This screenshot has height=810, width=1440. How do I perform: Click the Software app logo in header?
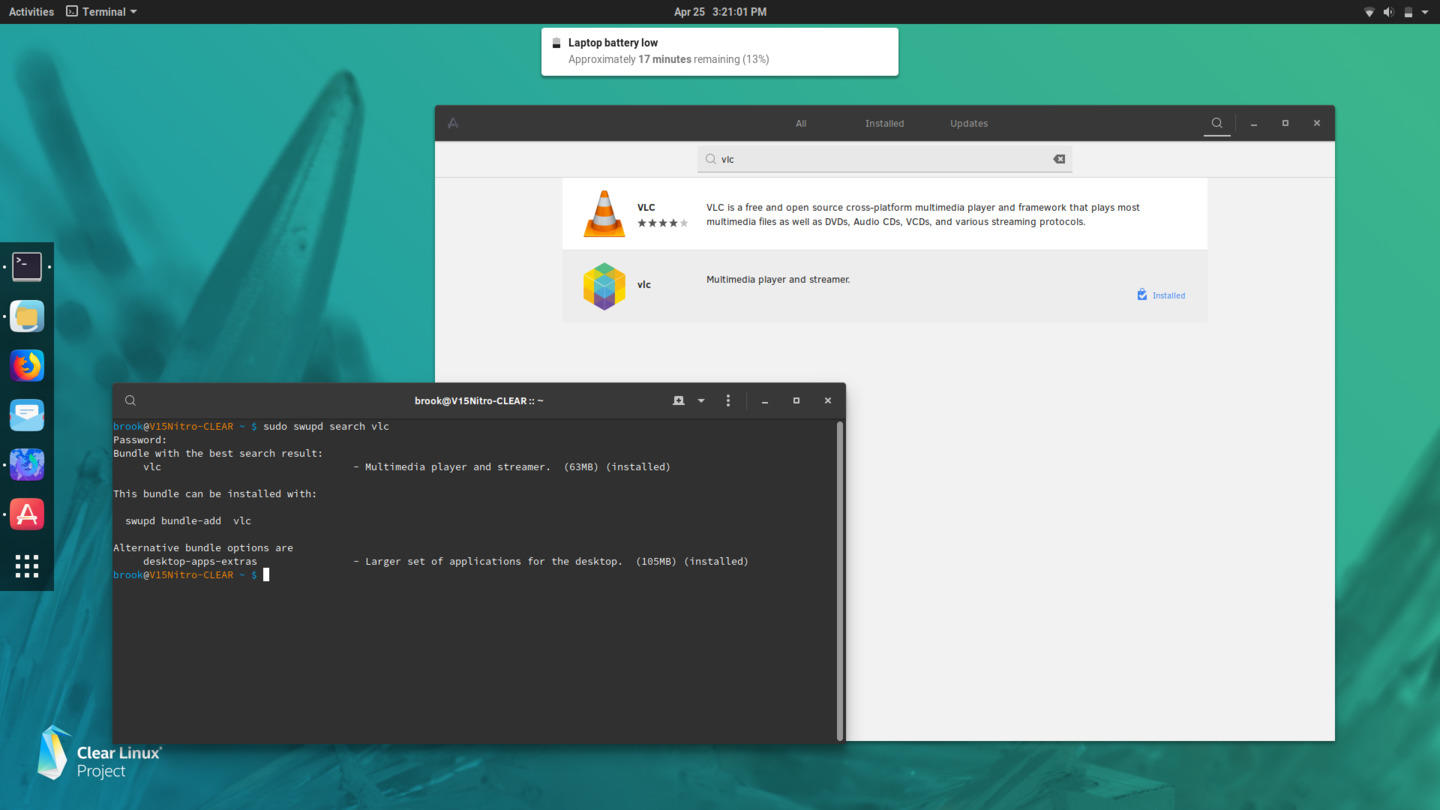point(453,123)
